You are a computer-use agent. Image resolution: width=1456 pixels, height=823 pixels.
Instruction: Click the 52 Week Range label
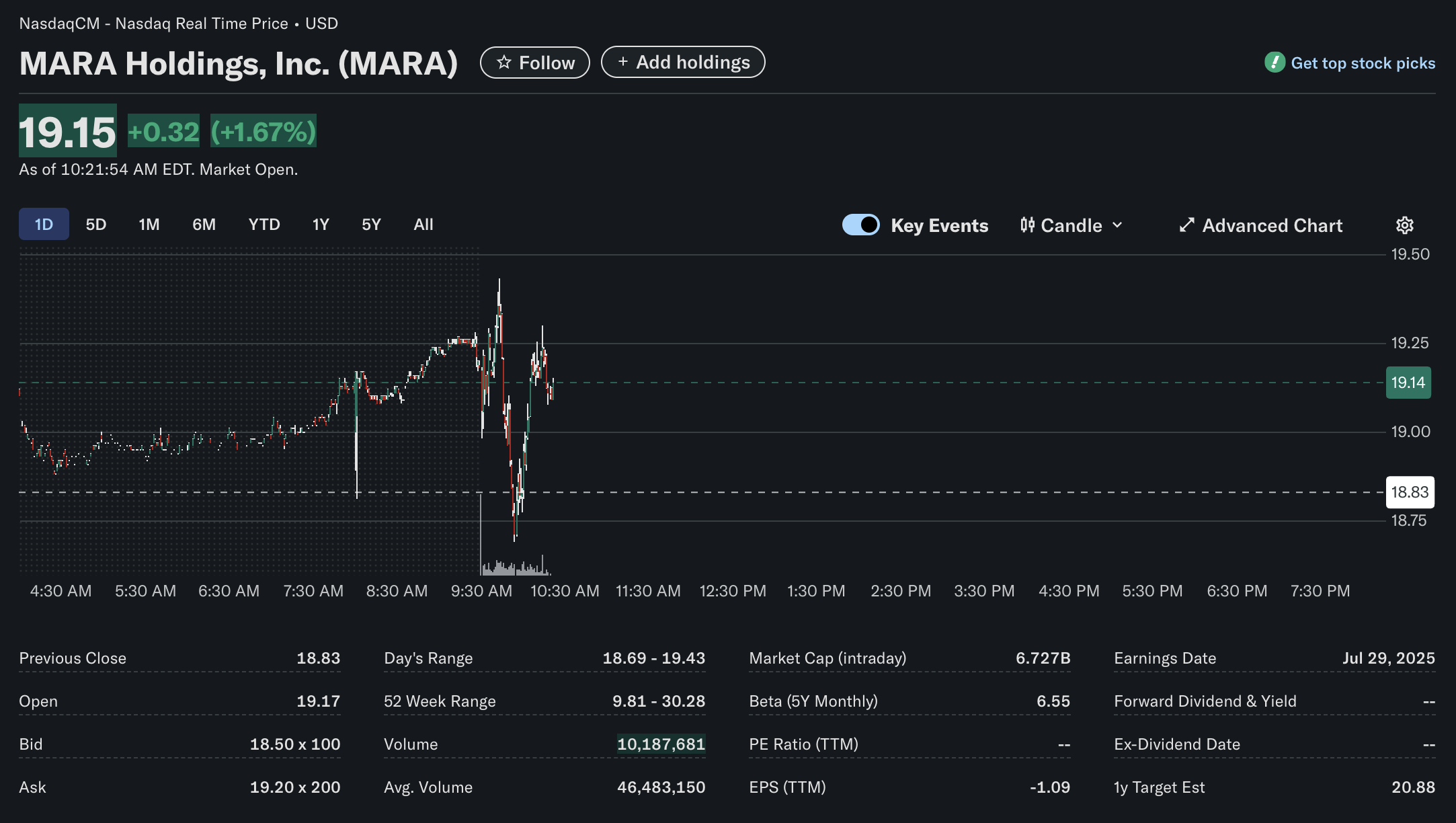(x=440, y=701)
